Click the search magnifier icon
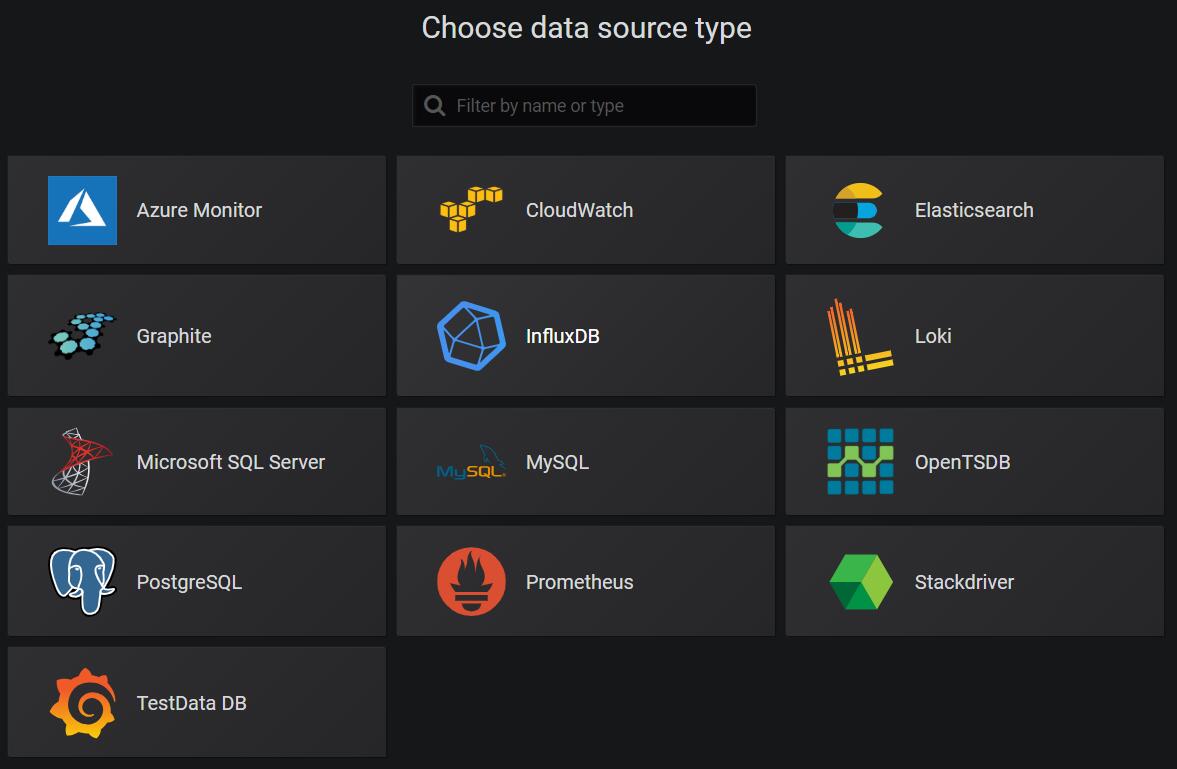The width and height of the screenshot is (1177, 769). click(434, 105)
